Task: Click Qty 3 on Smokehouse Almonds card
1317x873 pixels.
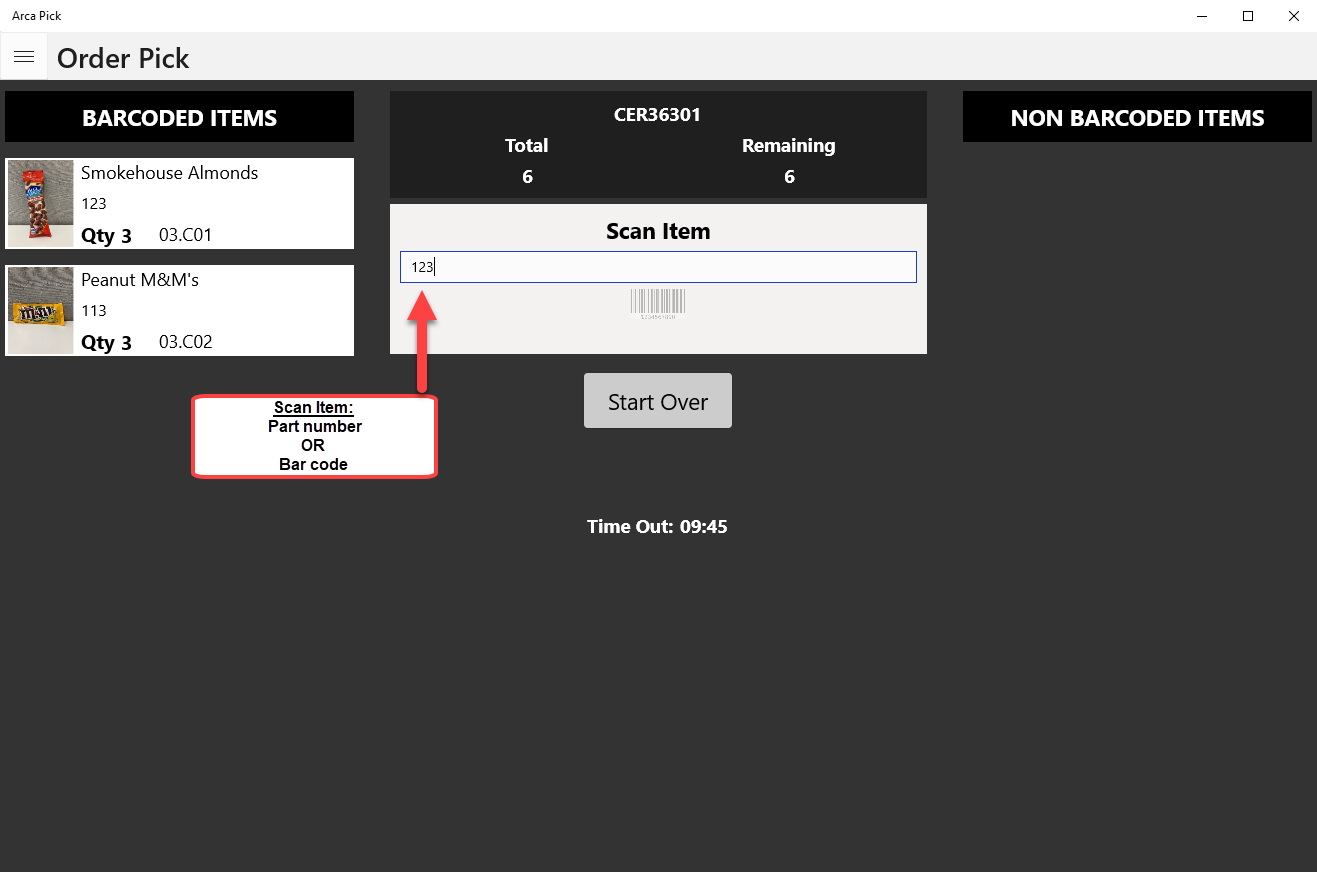Action: pyautogui.click(x=106, y=237)
